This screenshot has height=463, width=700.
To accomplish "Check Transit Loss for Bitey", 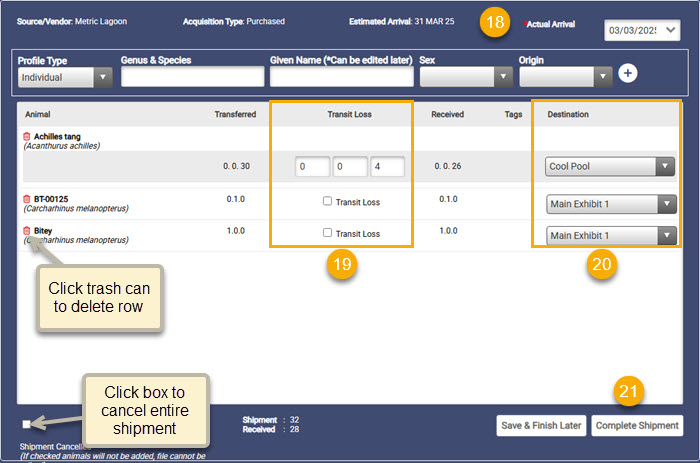I will 327,233.
